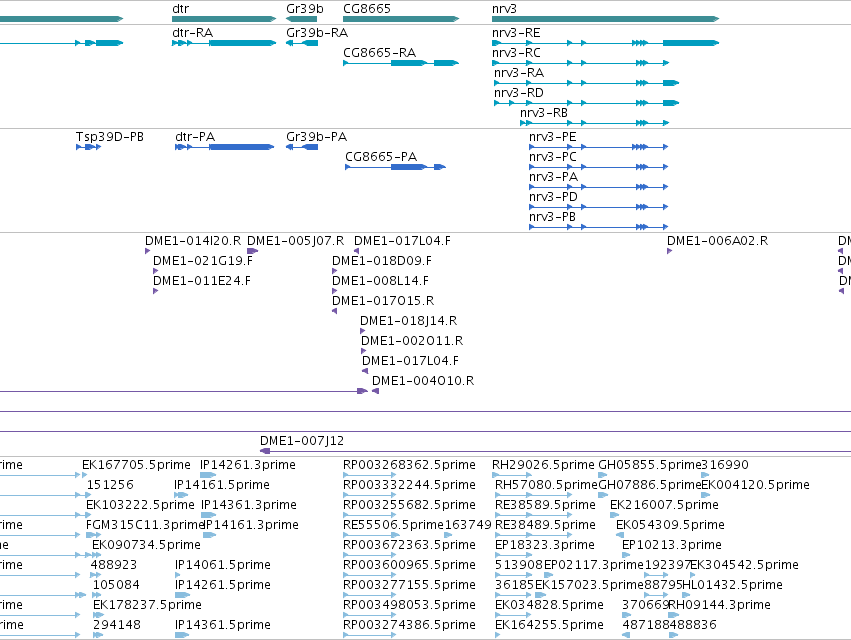Select the nrv3-RD transcript label
This screenshot has width=851, height=640.
[519, 93]
